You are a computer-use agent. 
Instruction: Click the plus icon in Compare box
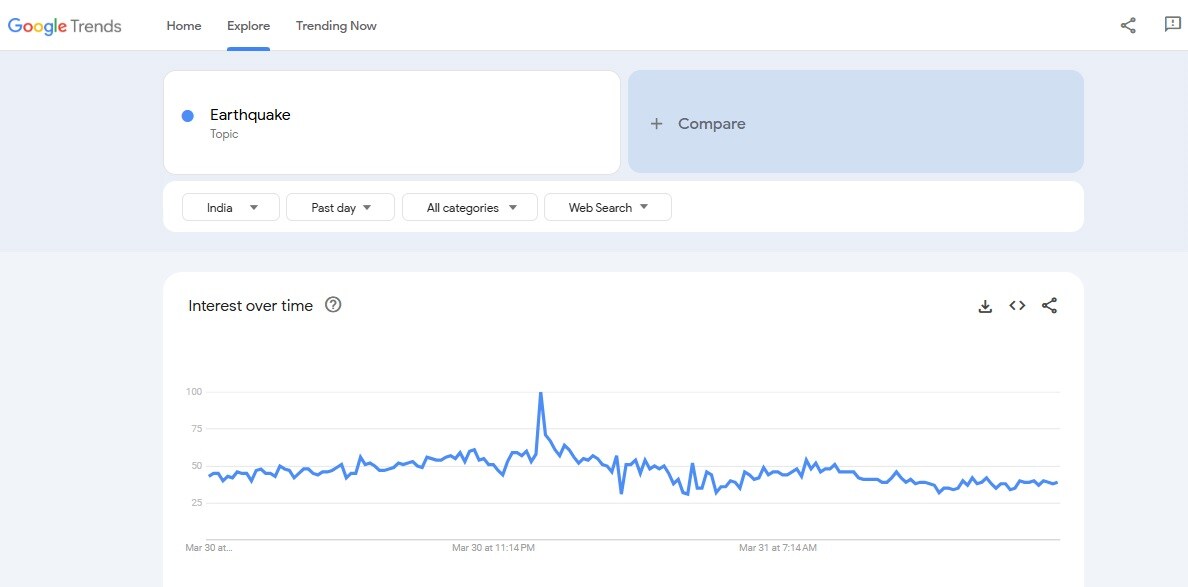point(656,124)
